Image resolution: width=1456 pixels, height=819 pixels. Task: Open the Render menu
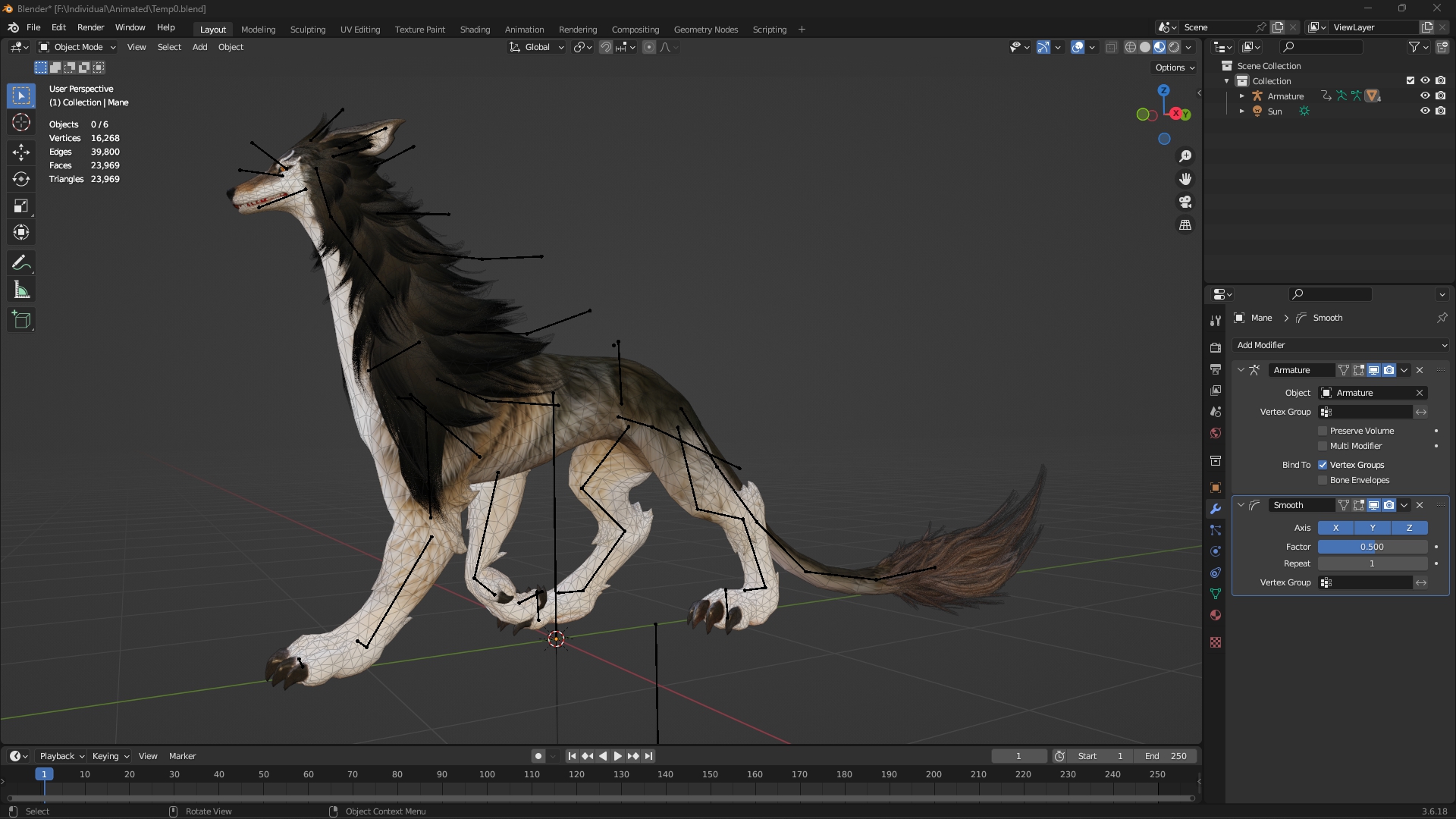point(90,27)
